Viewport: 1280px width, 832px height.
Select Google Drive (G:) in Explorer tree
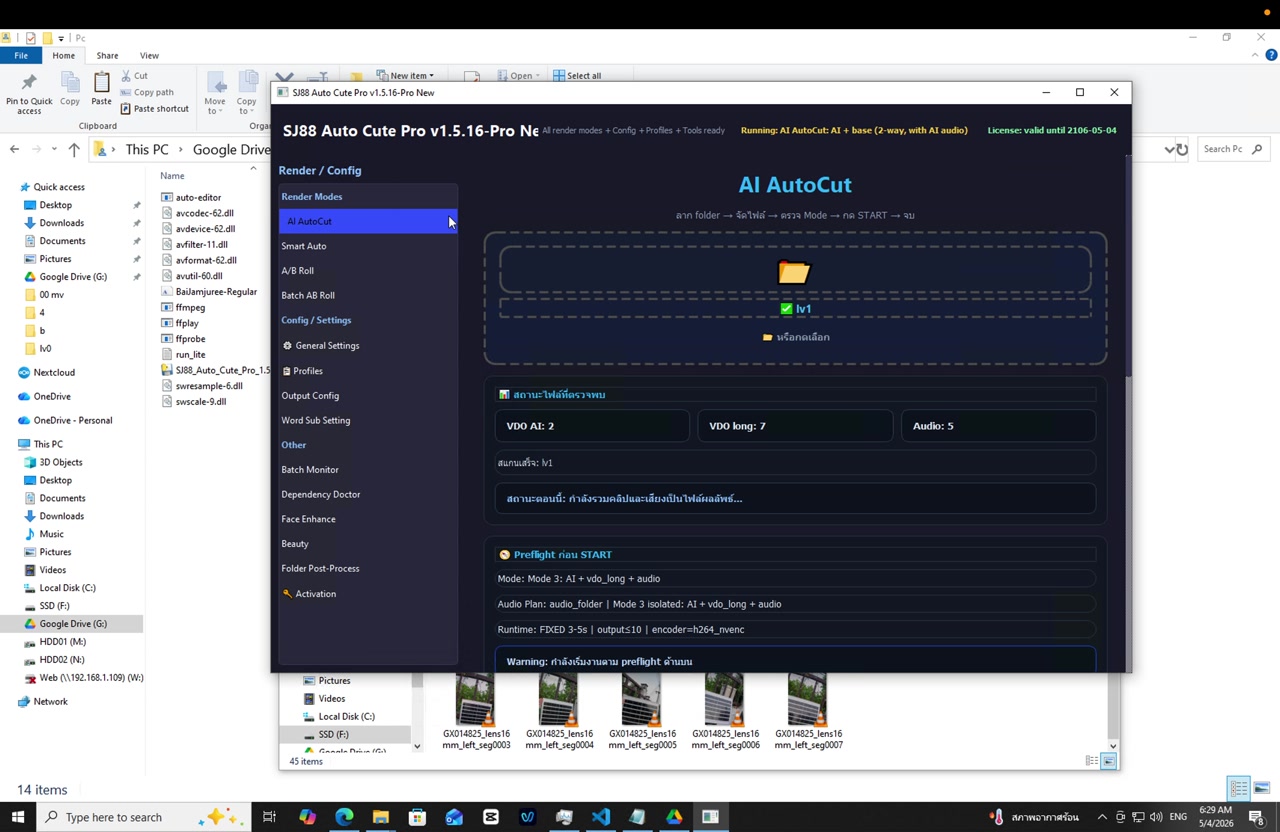tap(73, 624)
